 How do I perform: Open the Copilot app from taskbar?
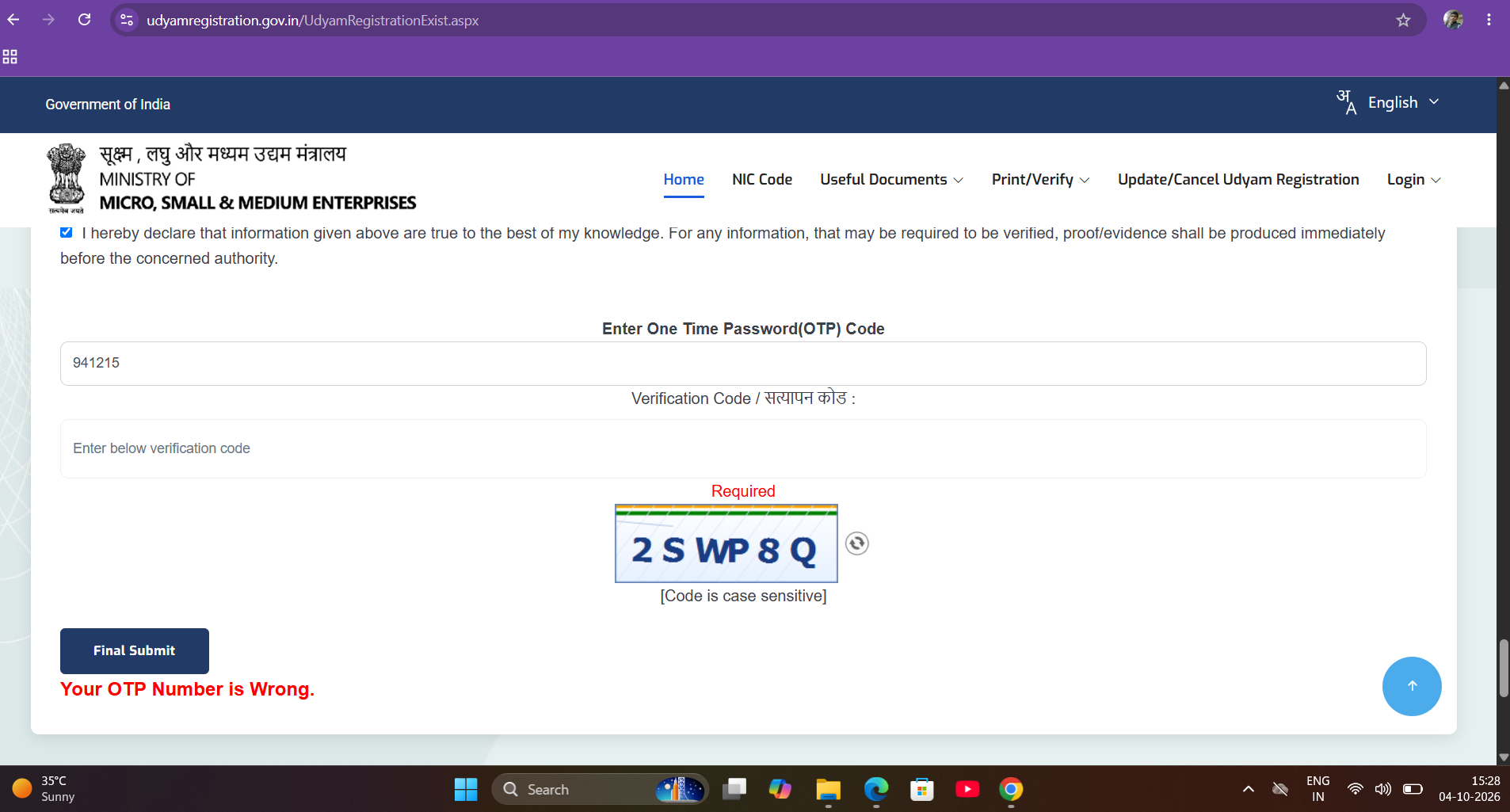(x=780, y=789)
